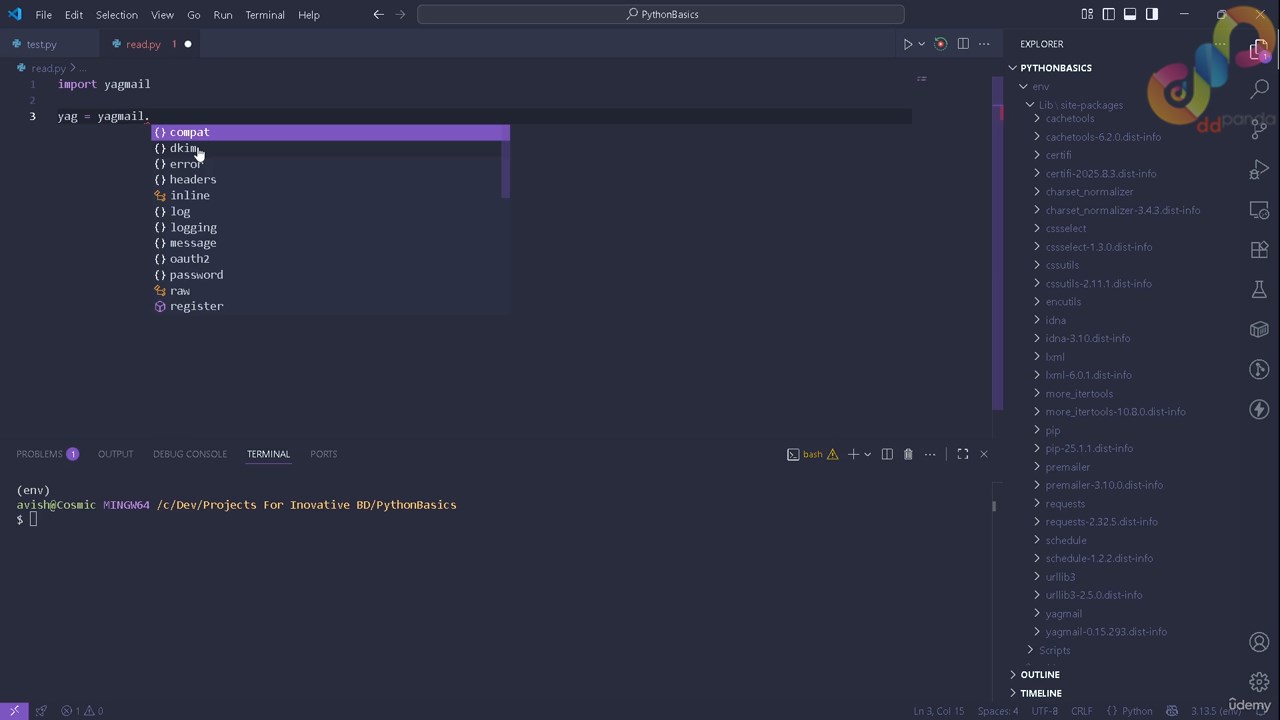Toggle the Secondary Side Bar layout button

point(1152,14)
